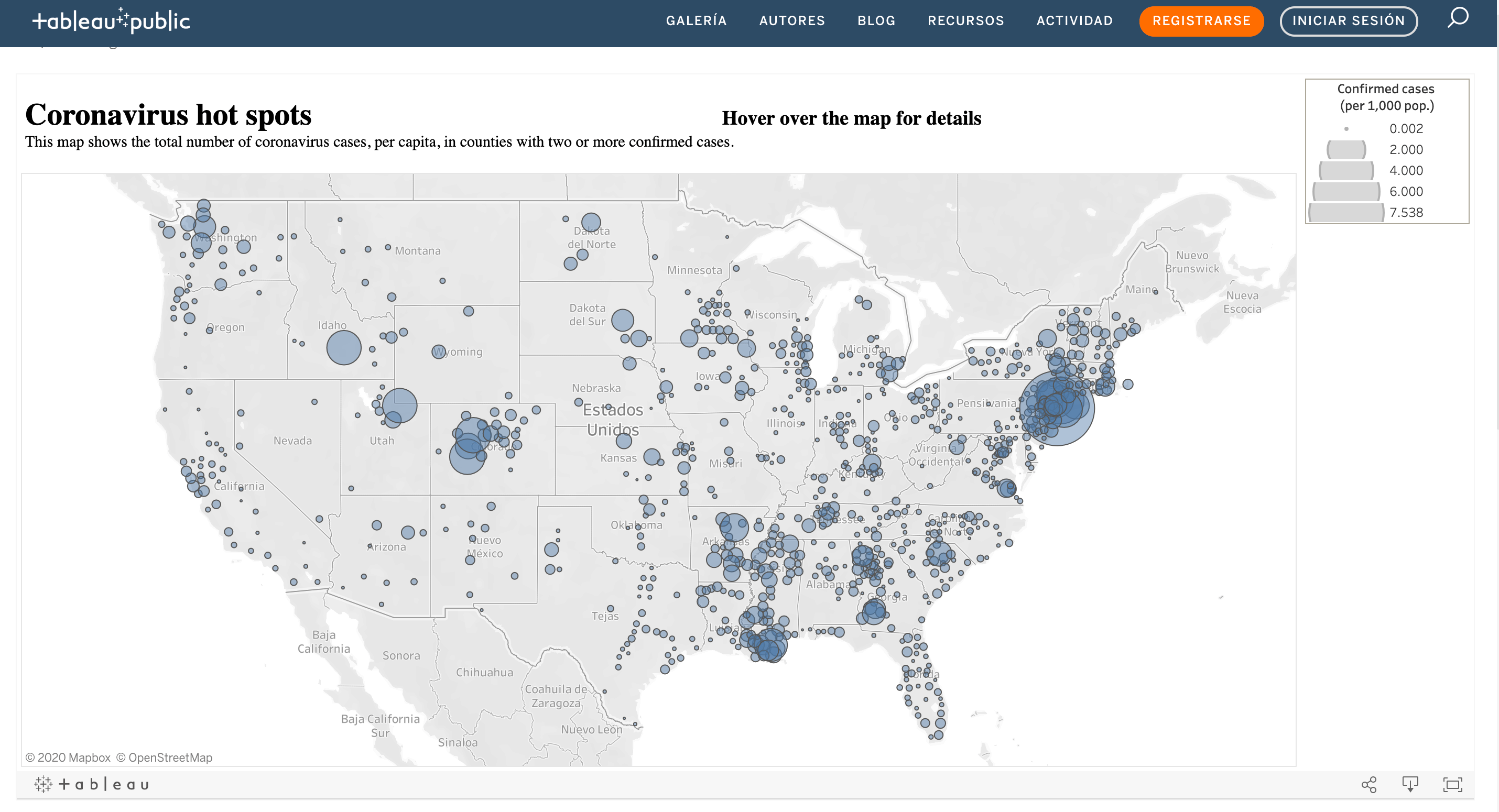Open the AUTORES menu item
The width and height of the screenshot is (1499, 812).
pos(792,21)
